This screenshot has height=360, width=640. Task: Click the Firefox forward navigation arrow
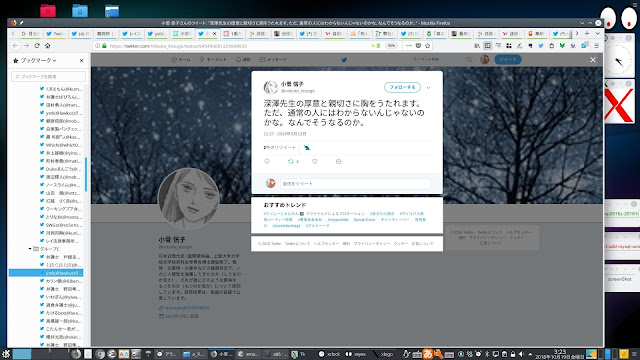(x=26, y=46)
